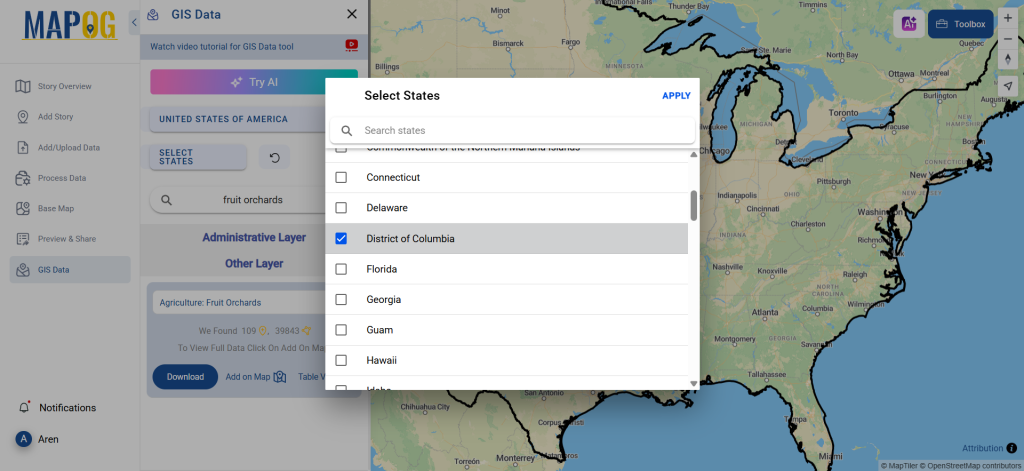This screenshot has width=1024, height=471.
Task: Close the GIS Data panel
Action: [x=351, y=14]
